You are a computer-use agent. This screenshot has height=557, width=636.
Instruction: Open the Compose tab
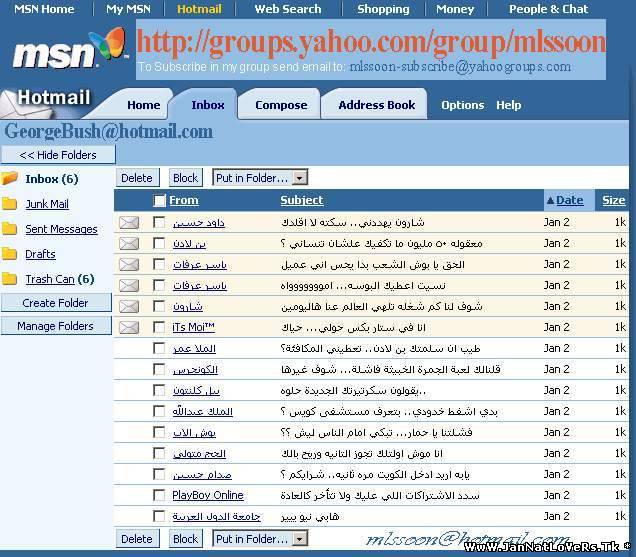click(281, 105)
